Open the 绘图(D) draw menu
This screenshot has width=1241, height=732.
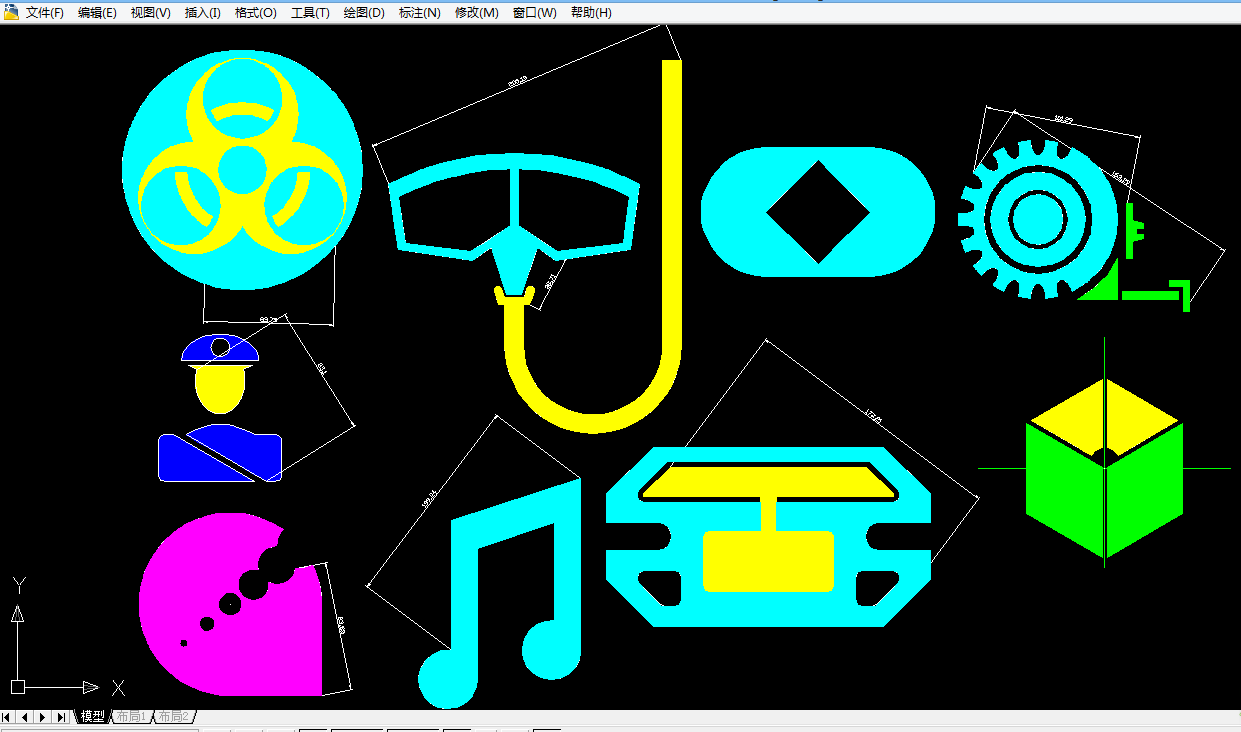(363, 13)
